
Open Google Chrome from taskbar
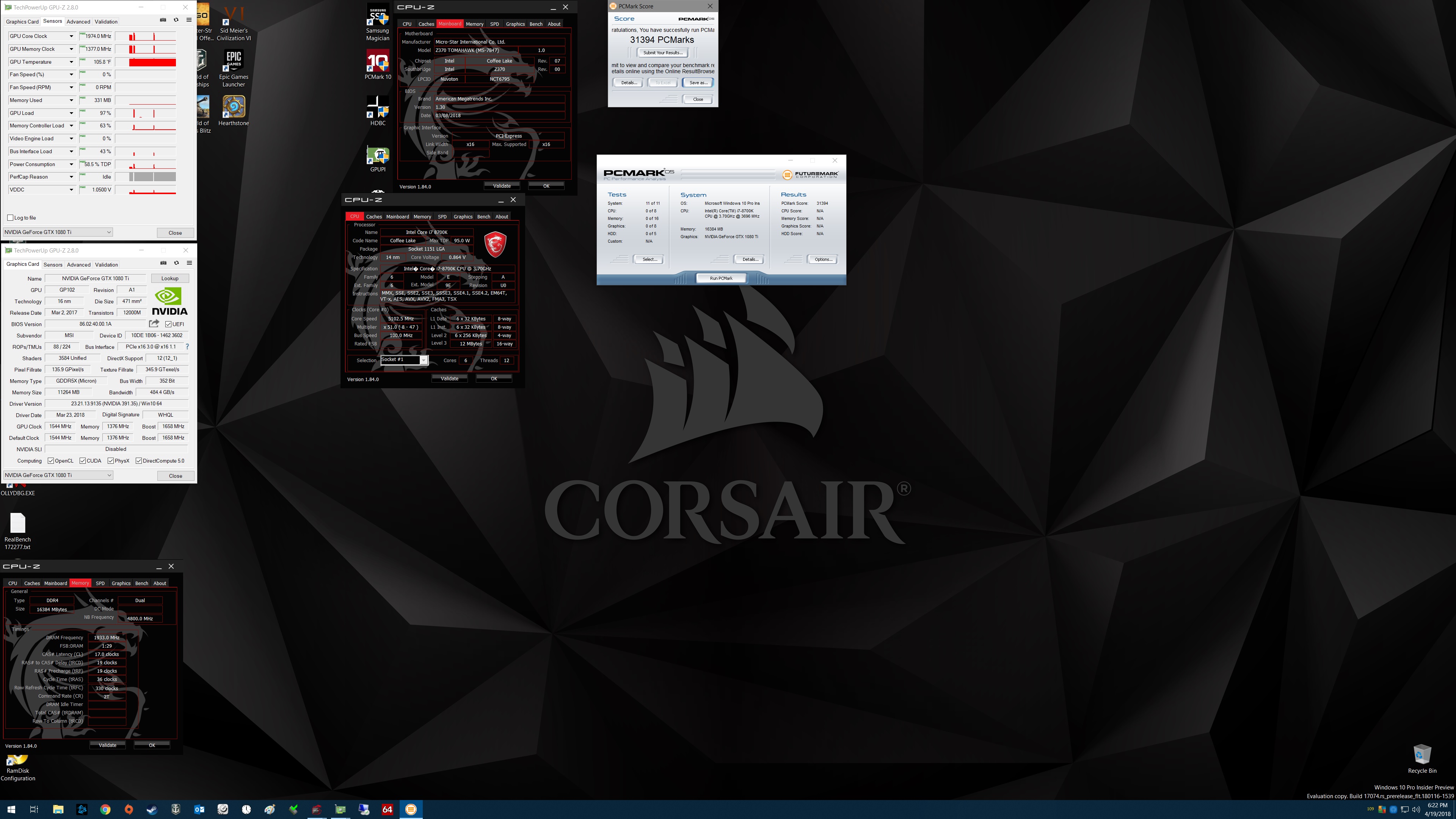pyautogui.click(x=105, y=810)
